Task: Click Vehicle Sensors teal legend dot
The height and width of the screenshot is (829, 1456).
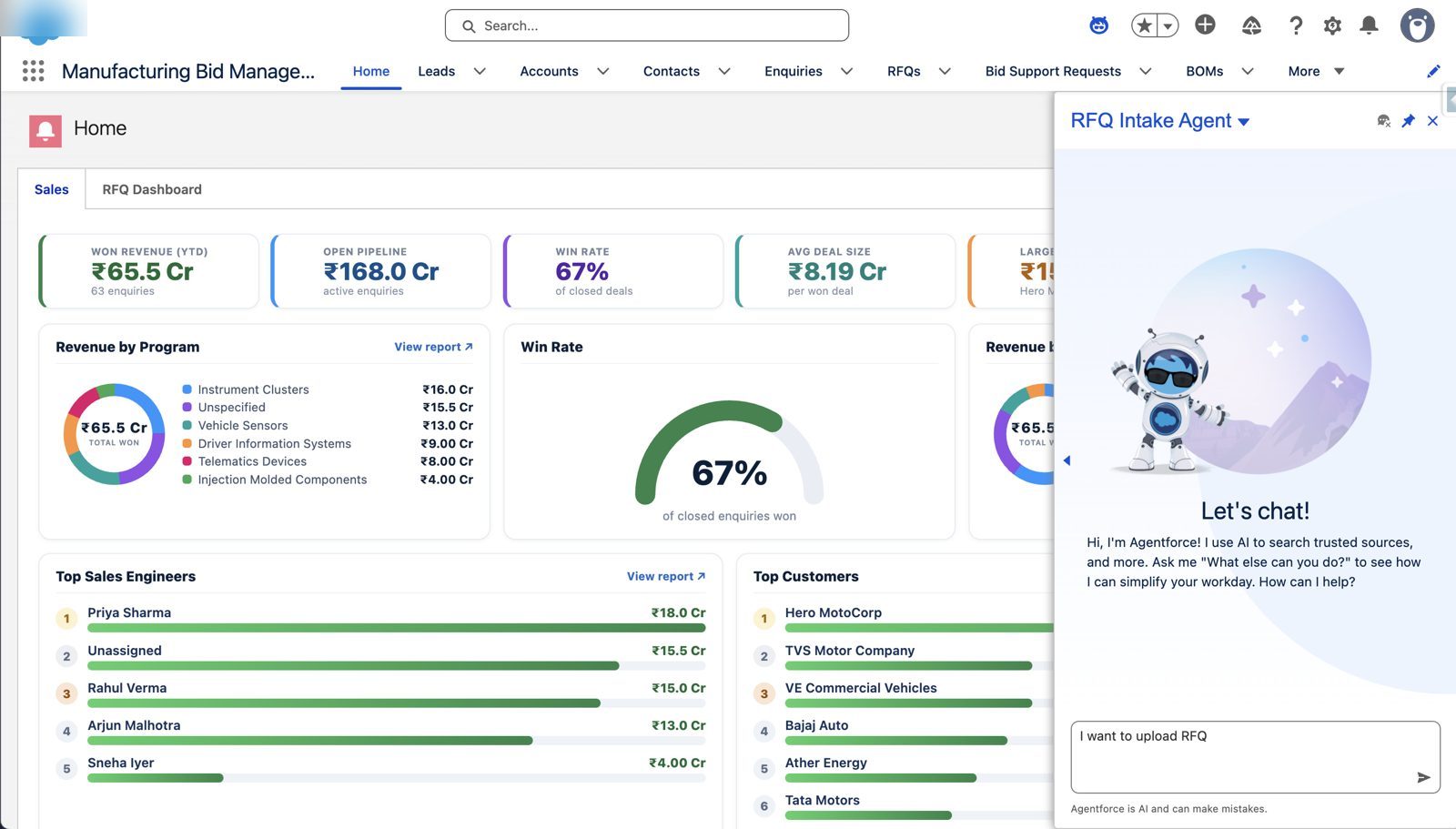Action: [x=187, y=425]
